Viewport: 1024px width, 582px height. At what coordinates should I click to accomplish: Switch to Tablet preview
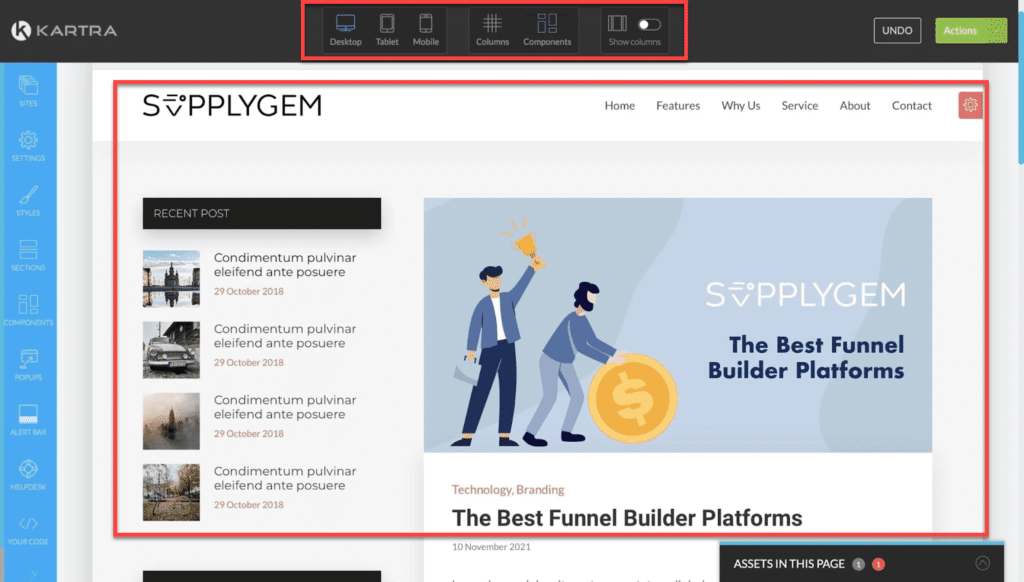click(x=387, y=30)
